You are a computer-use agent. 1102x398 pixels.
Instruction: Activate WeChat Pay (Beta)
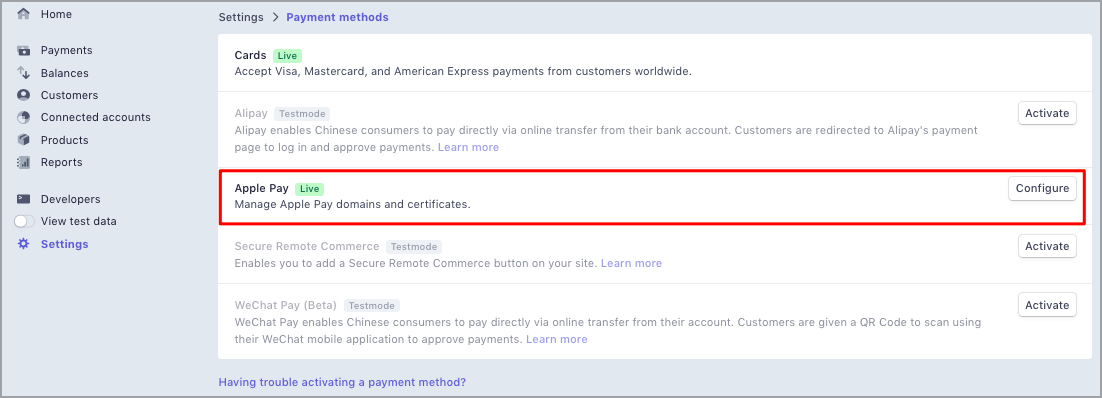pos(1047,305)
